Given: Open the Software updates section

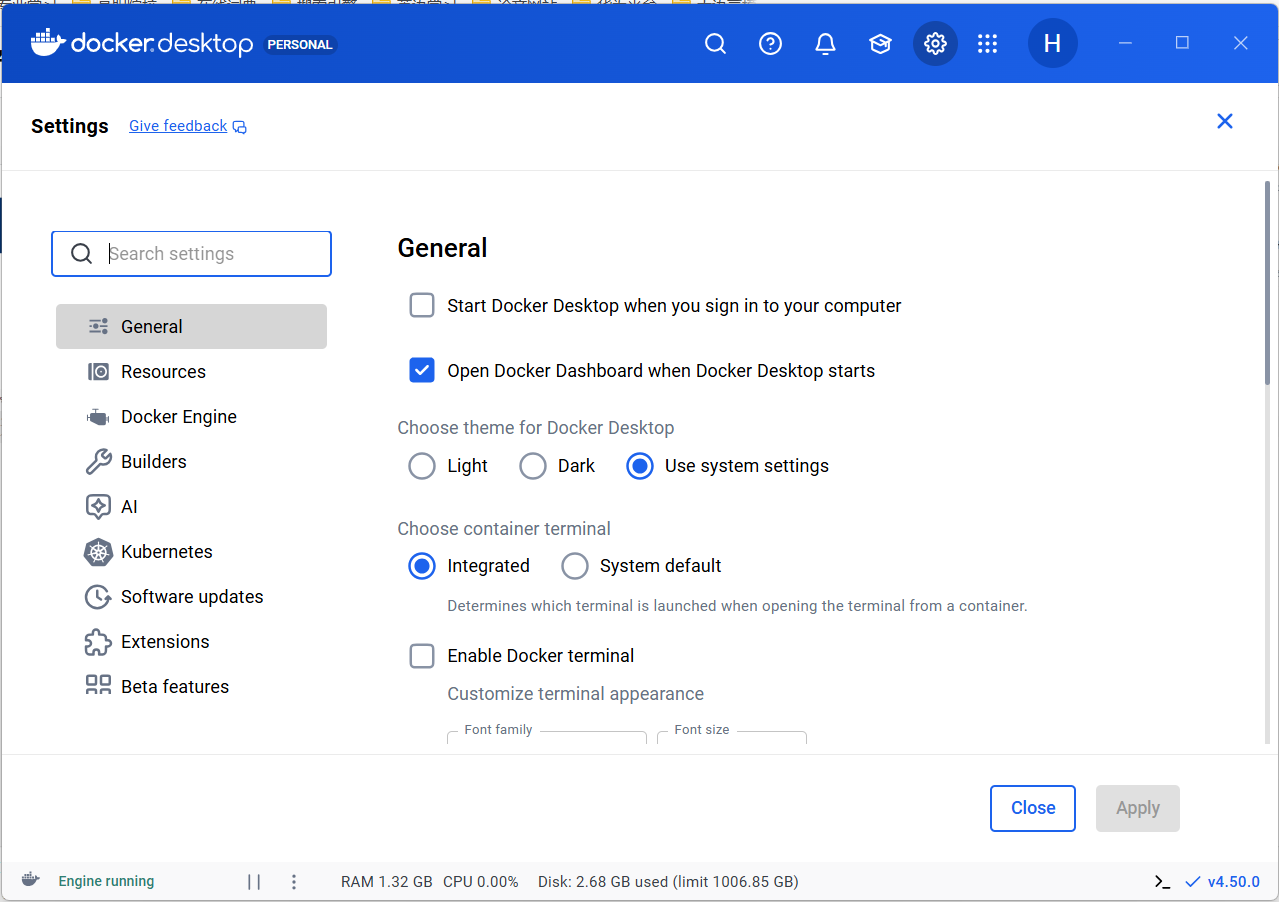Looking at the screenshot, I should click(192, 596).
